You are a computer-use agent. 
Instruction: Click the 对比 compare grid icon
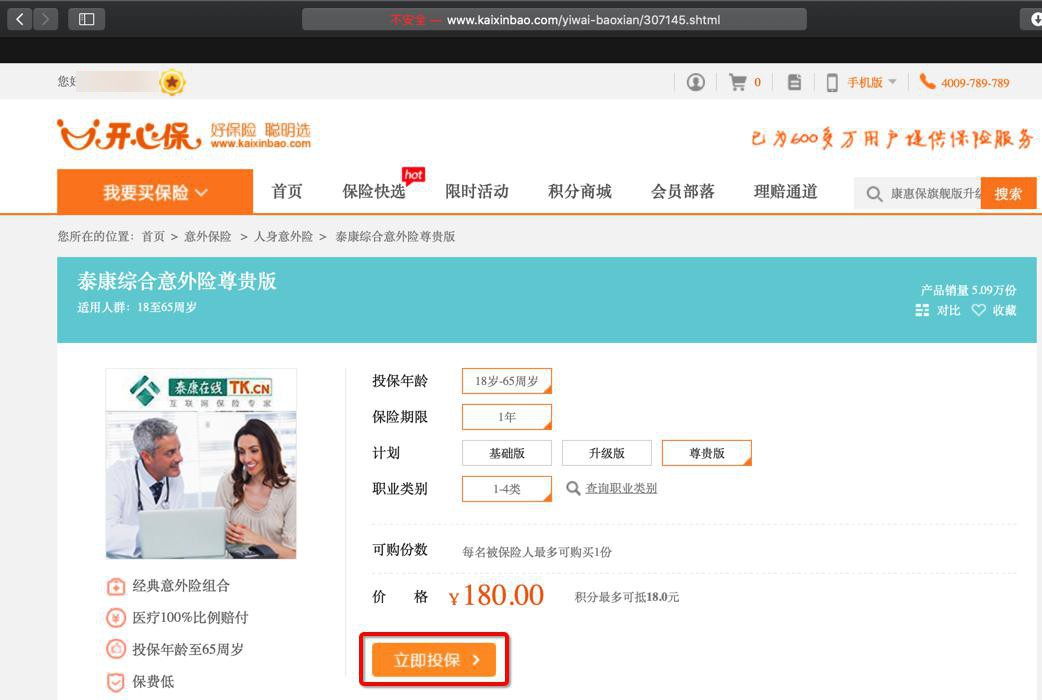922,310
